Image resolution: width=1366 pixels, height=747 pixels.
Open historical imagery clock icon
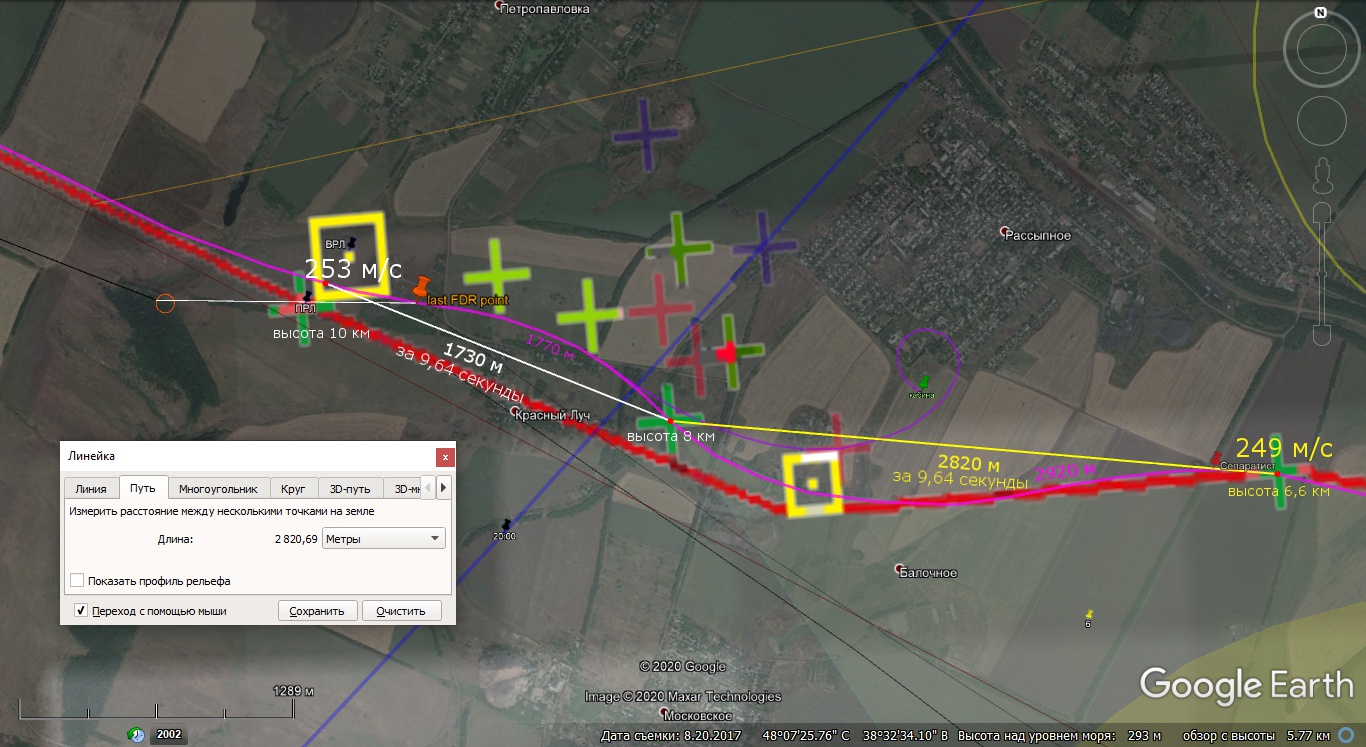click(x=135, y=735)
